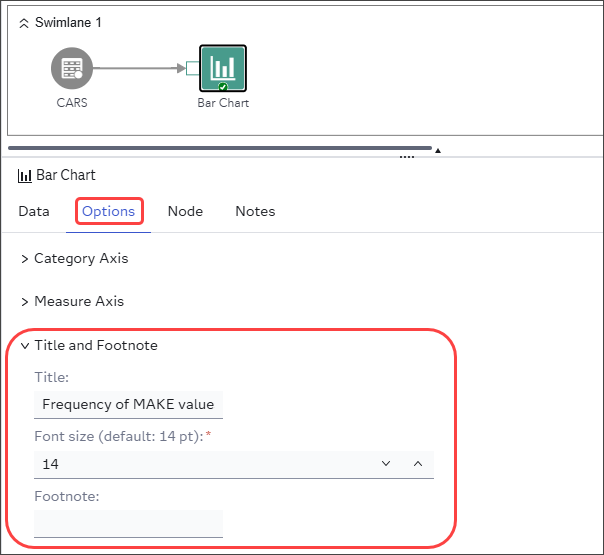Click the Swimlane 1 label
This screenshot has width=604, height=555.
coord(68,22)
